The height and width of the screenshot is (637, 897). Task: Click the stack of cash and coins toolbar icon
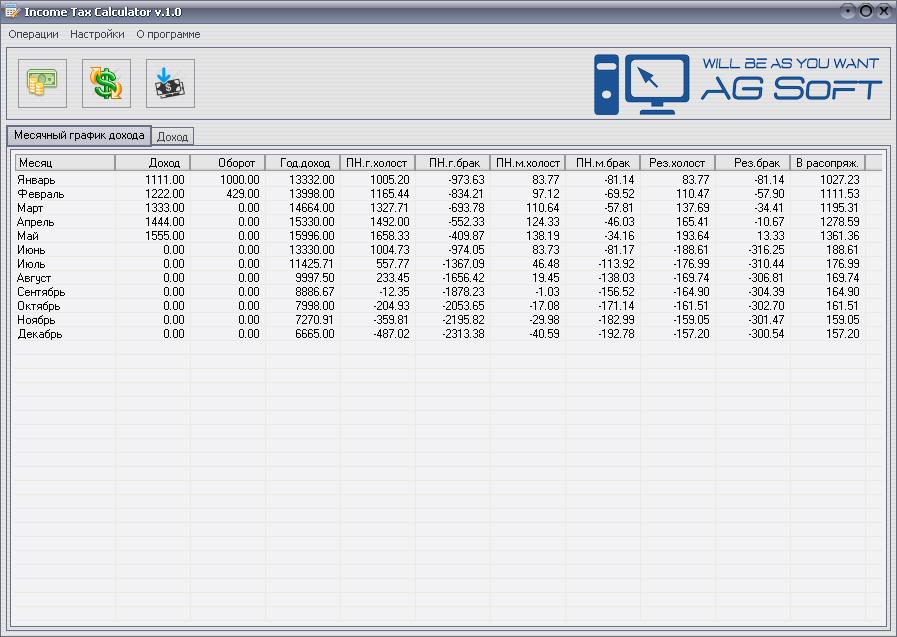pos(42,83)
